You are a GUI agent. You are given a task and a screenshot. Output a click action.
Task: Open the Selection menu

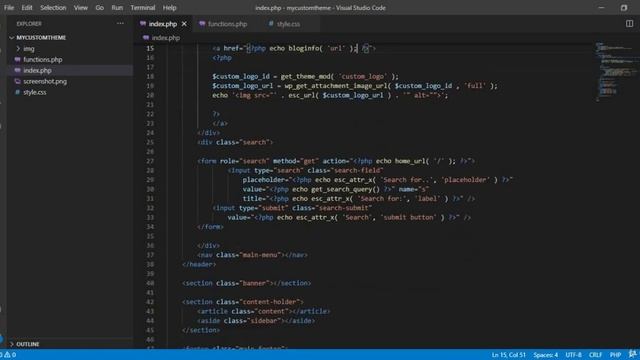tap(53, 8)
